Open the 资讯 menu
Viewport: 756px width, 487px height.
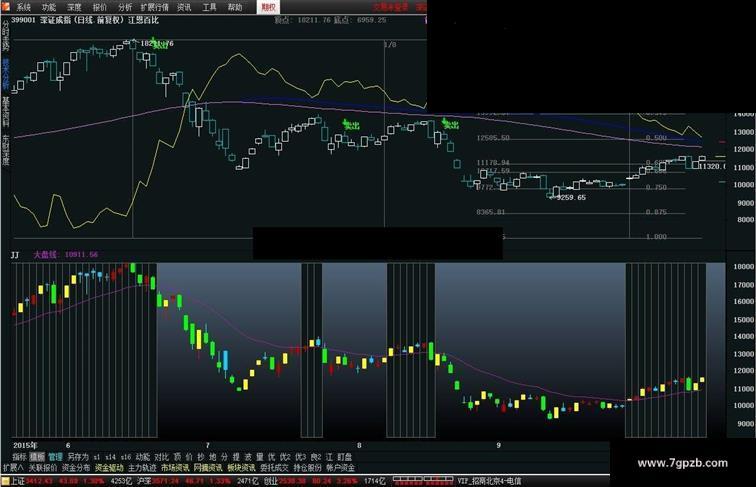tap(184, 7)
